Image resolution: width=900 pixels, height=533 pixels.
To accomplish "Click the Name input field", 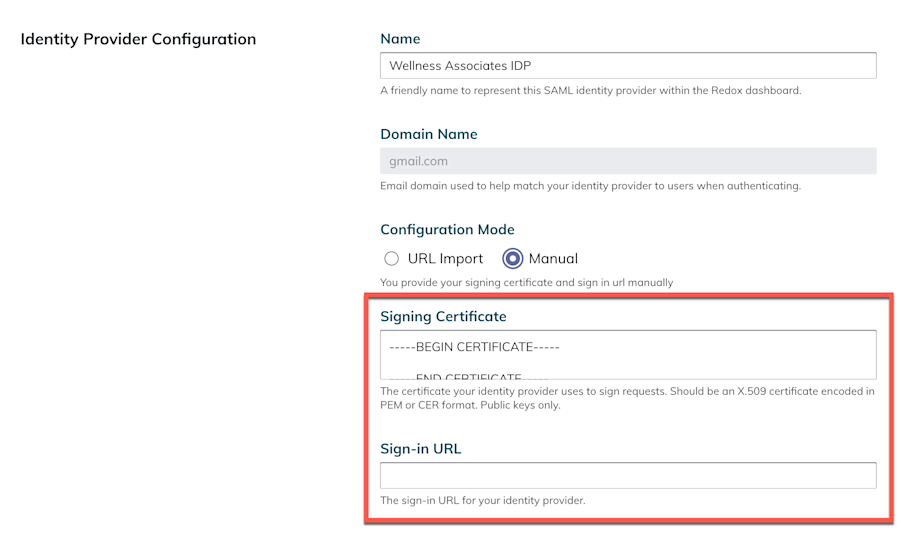I will pyautogui.click(x=628, y=65).
